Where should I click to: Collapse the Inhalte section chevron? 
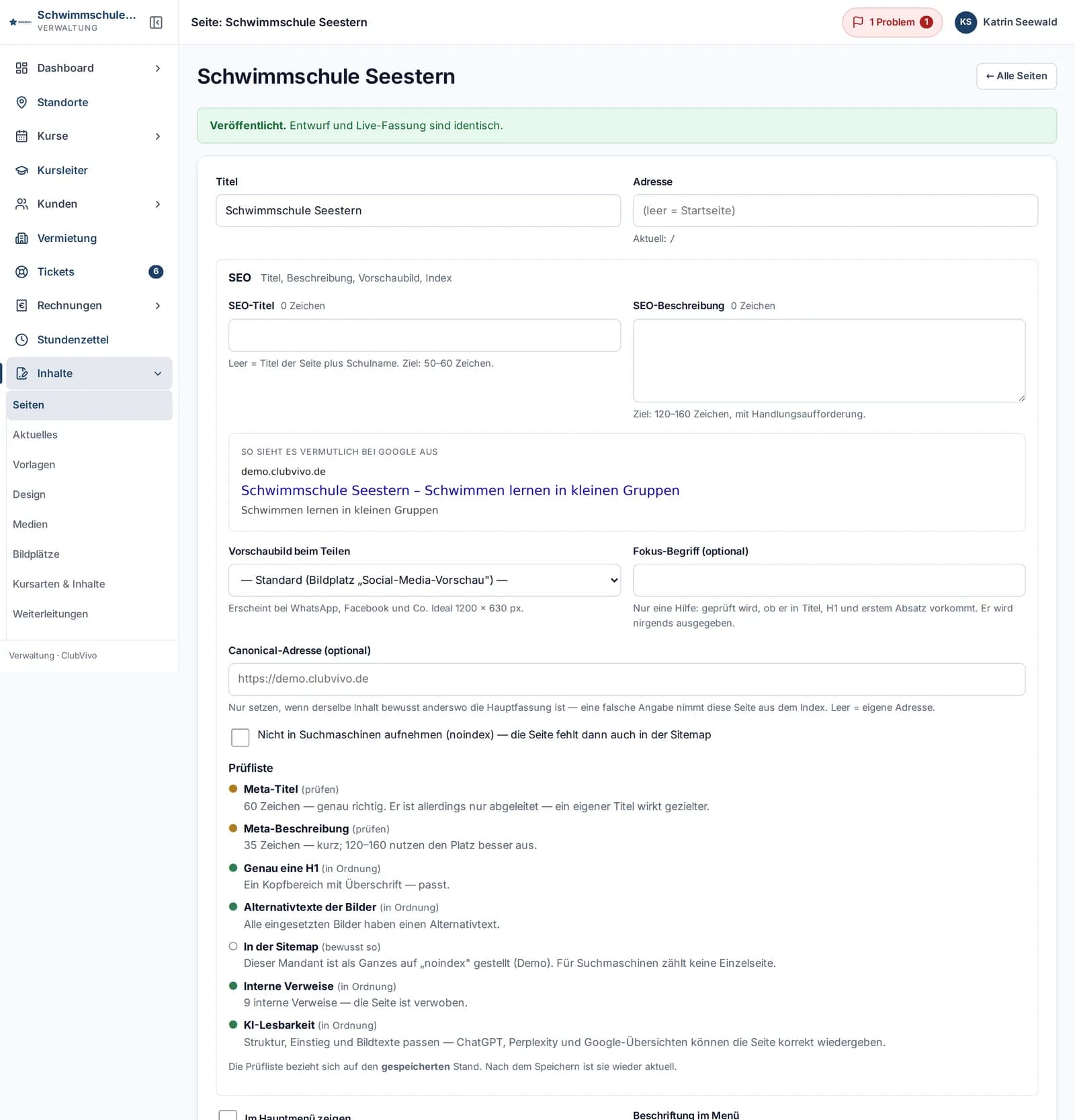pos(158,373)
